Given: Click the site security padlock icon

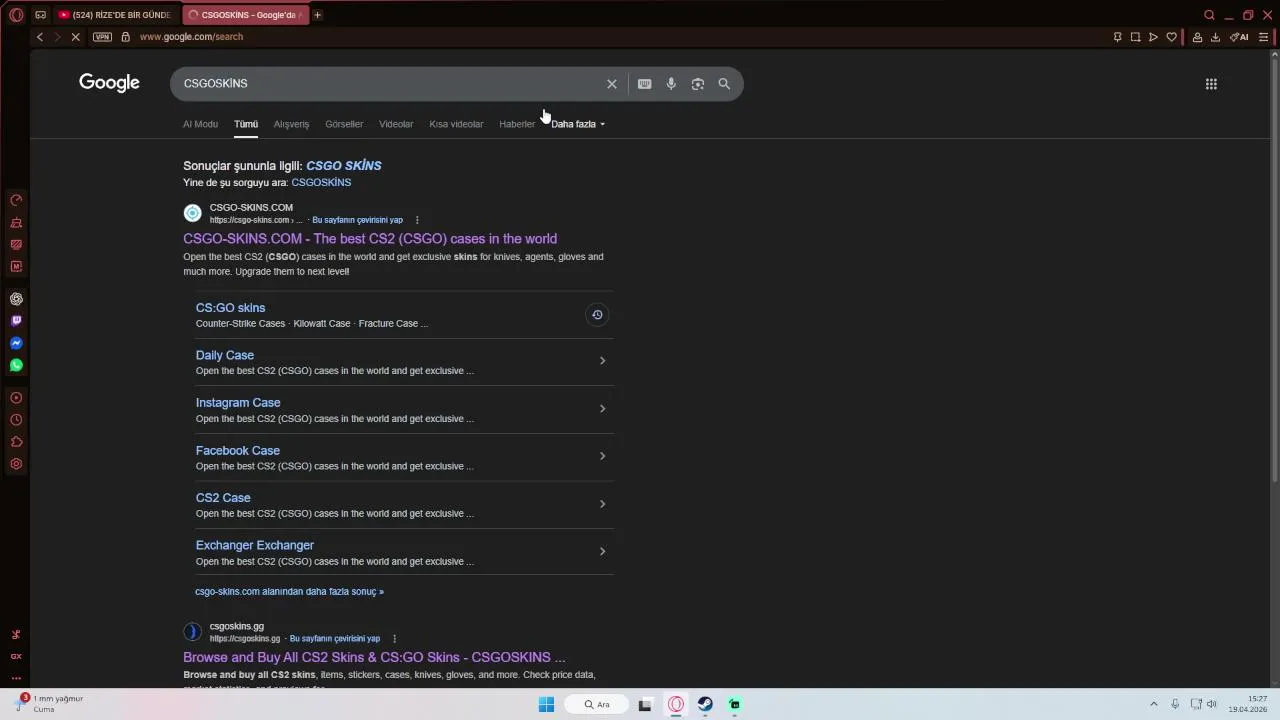Looking at the screenshot, I should [x=125, y=37].
